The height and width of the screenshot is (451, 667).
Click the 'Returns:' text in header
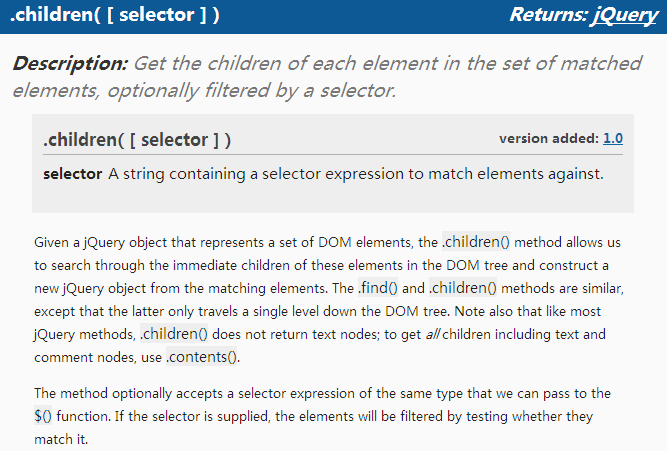pyautogui.click(x=548, y=15)
